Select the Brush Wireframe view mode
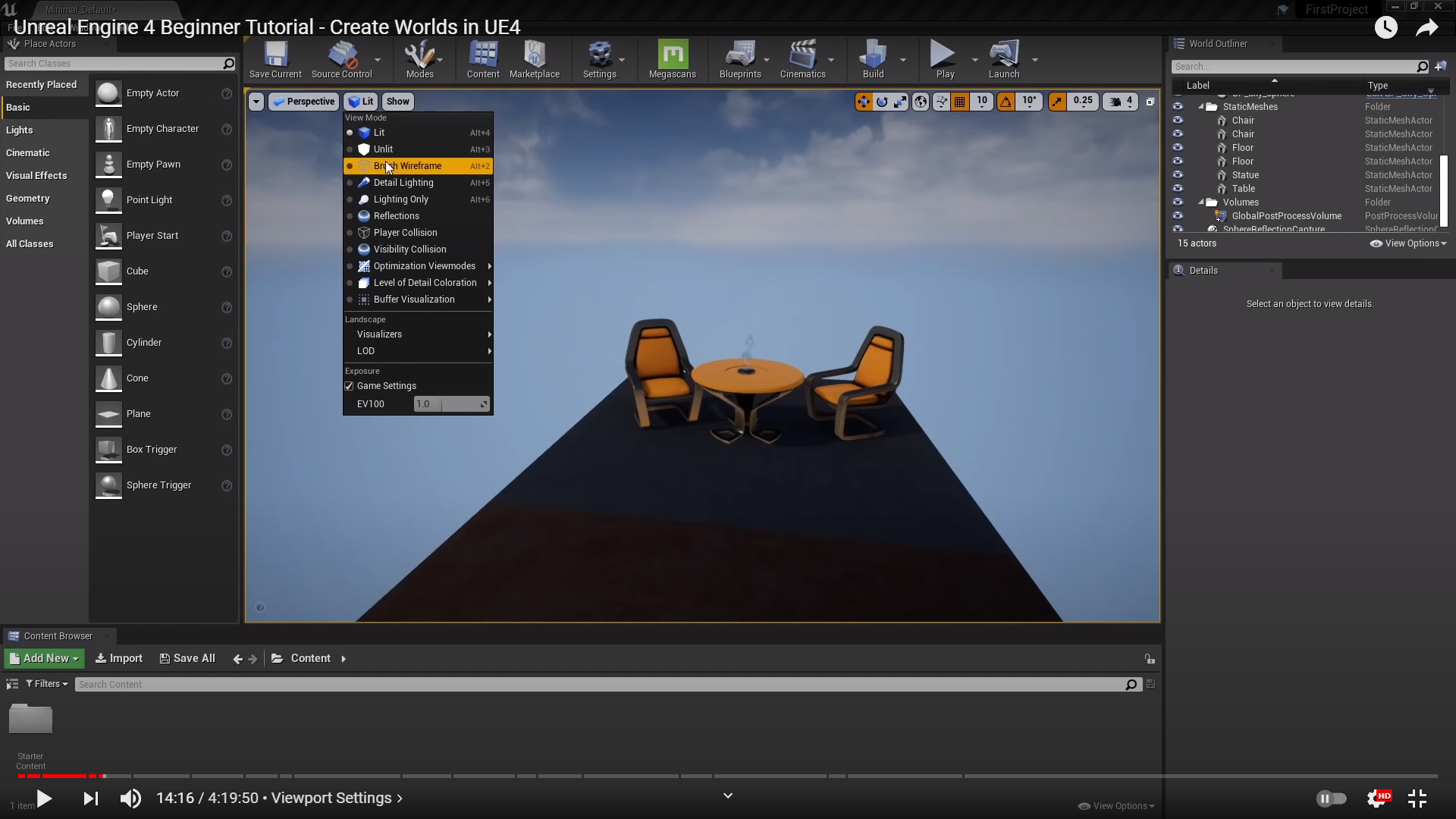 tap(407, 166)
